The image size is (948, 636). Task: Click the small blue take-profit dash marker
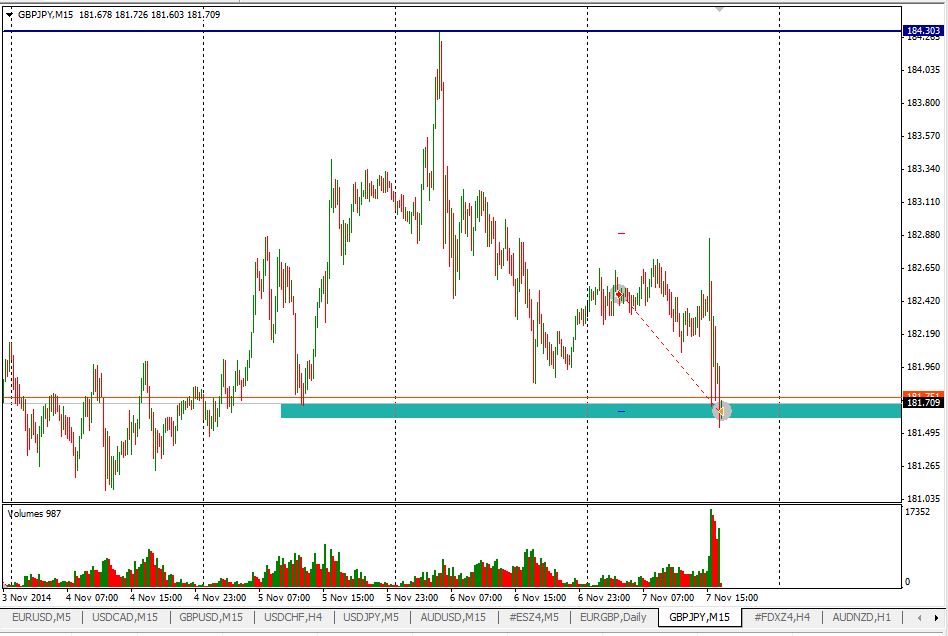click(x=621, y=411)
